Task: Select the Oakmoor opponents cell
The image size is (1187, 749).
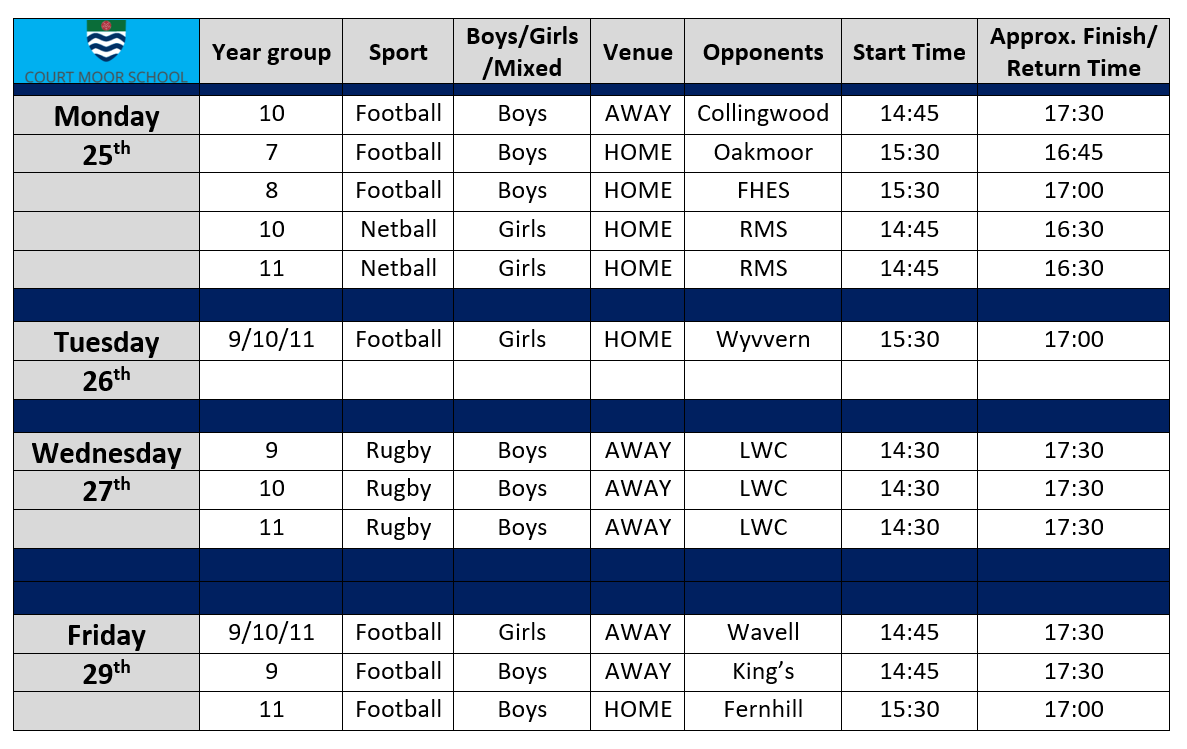Action: [762, 153]
